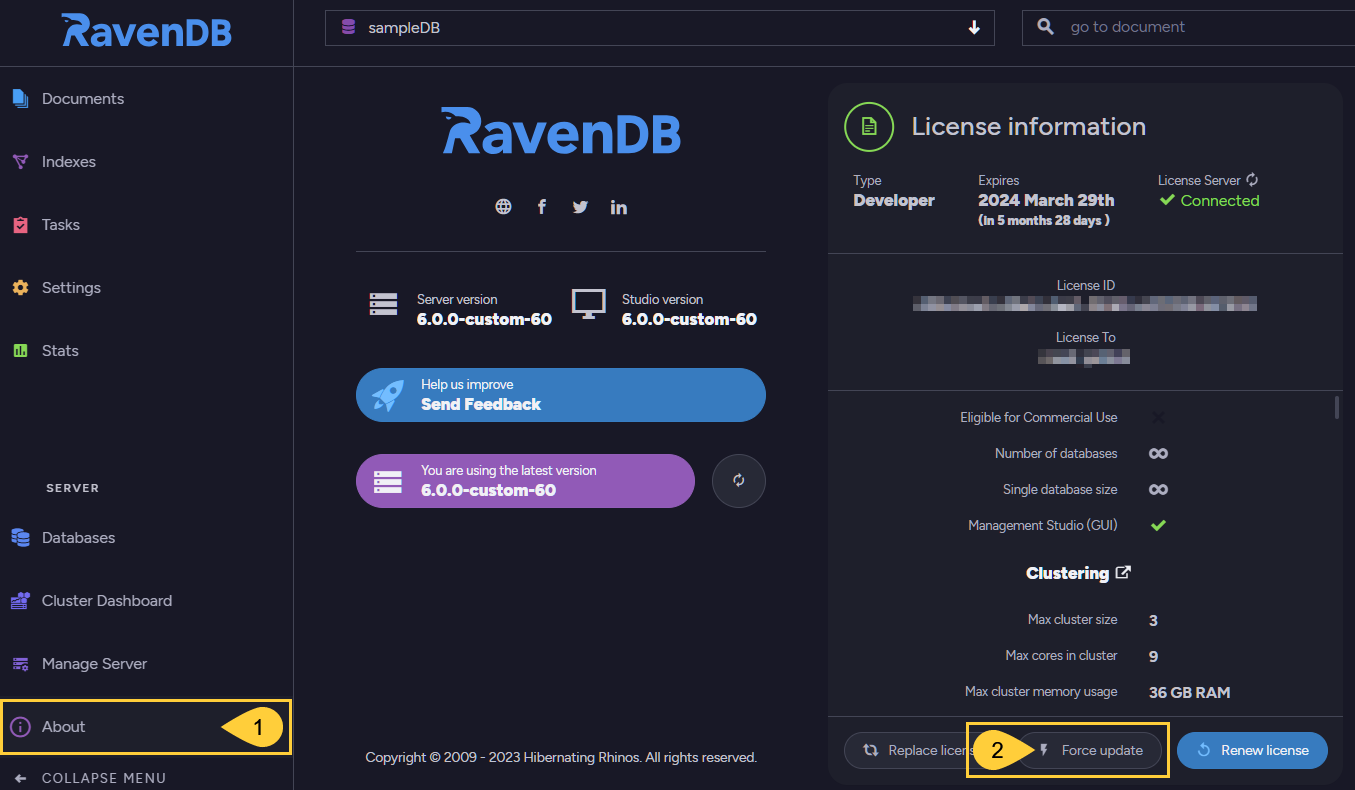Image resolution: width=1355 pixels, height=790 pixels.
Task: Click the latest version purple banner
Action: [525, 481]
